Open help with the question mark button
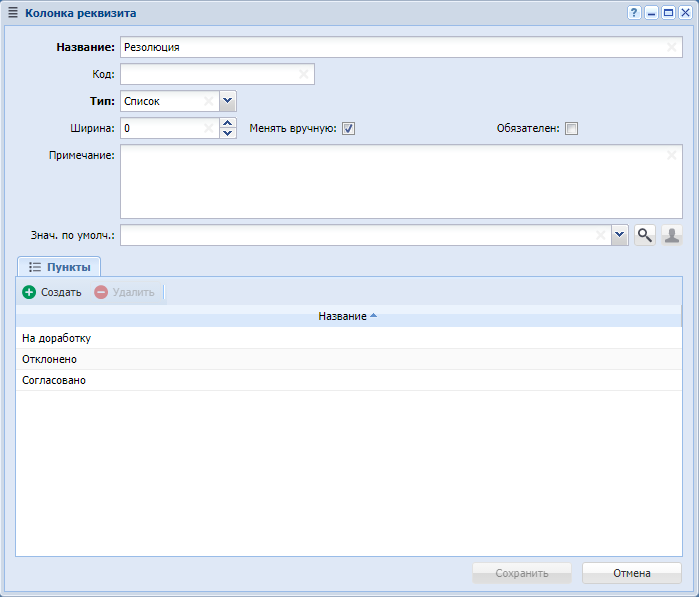This screenshot has height=597, width=699. (634, 13)
